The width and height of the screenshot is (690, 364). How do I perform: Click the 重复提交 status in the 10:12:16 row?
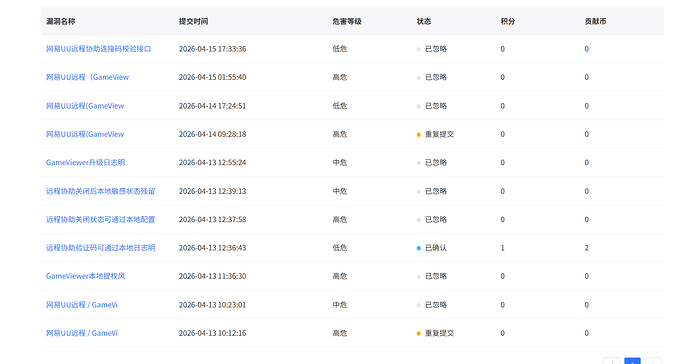click(x=439, y=333)
